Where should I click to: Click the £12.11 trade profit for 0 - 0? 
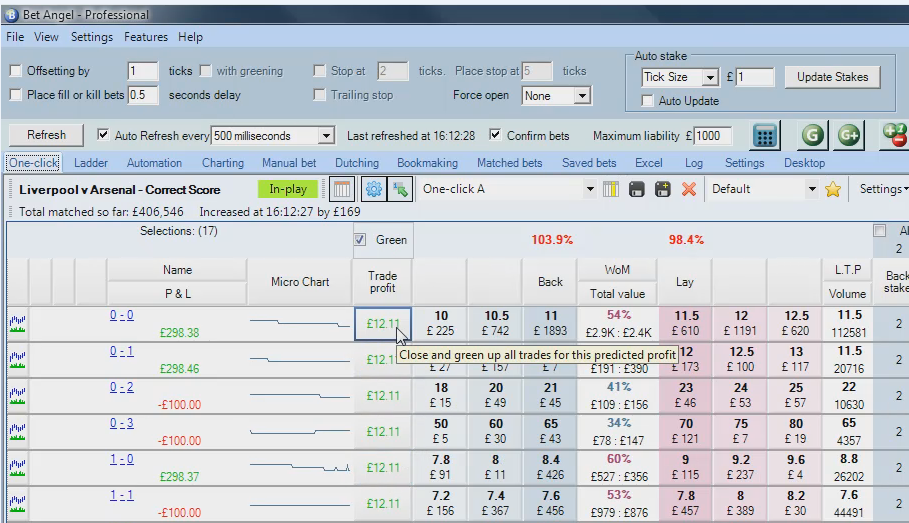(x=383, y=324)
